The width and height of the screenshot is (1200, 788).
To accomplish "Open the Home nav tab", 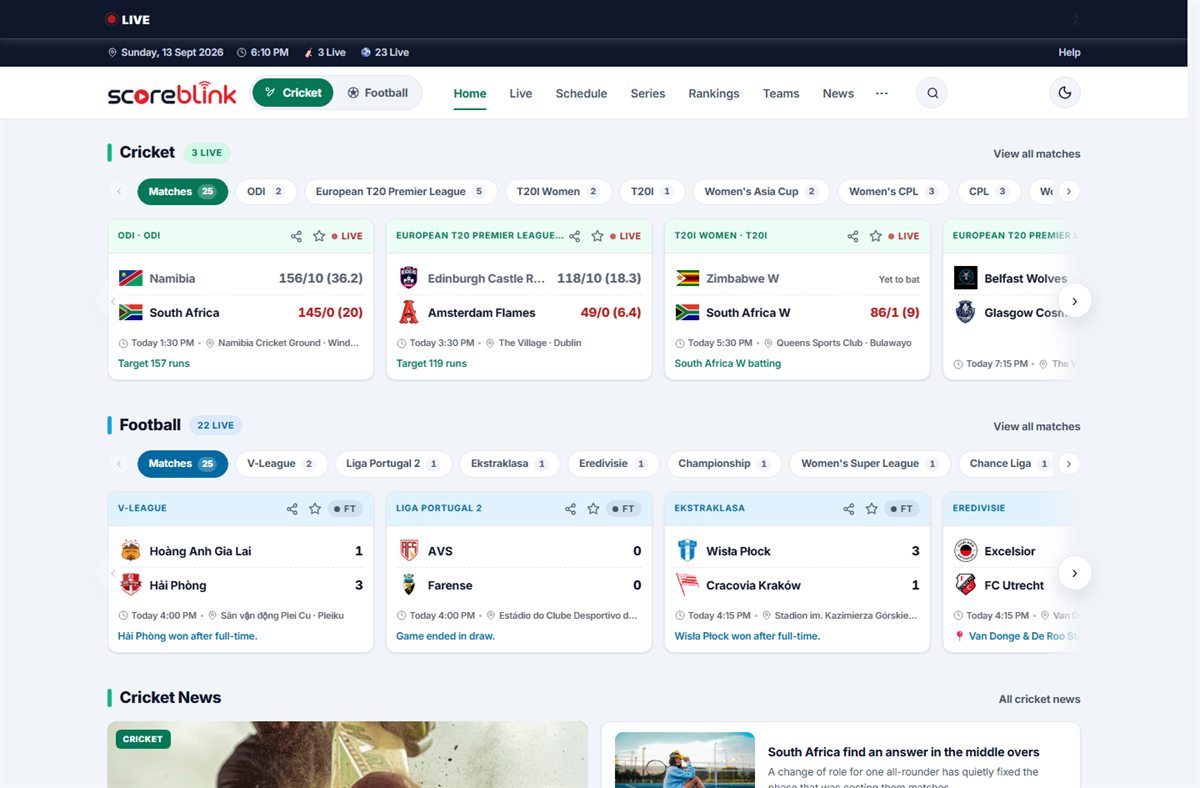I will pyautogui.click(x=470, y=93).
